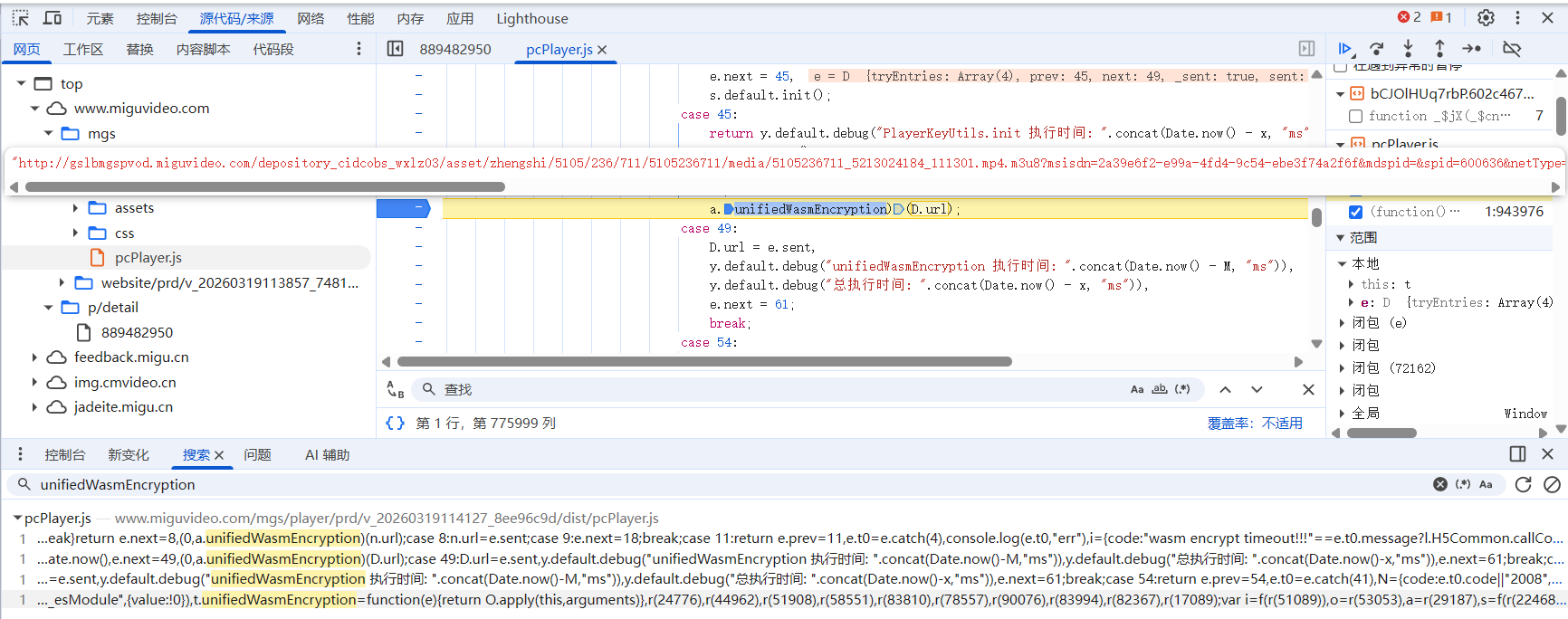Screen dimensions: 1568x619
Task: Toggle match case in the editor find bar
Action: click(x=1137, y=390)
